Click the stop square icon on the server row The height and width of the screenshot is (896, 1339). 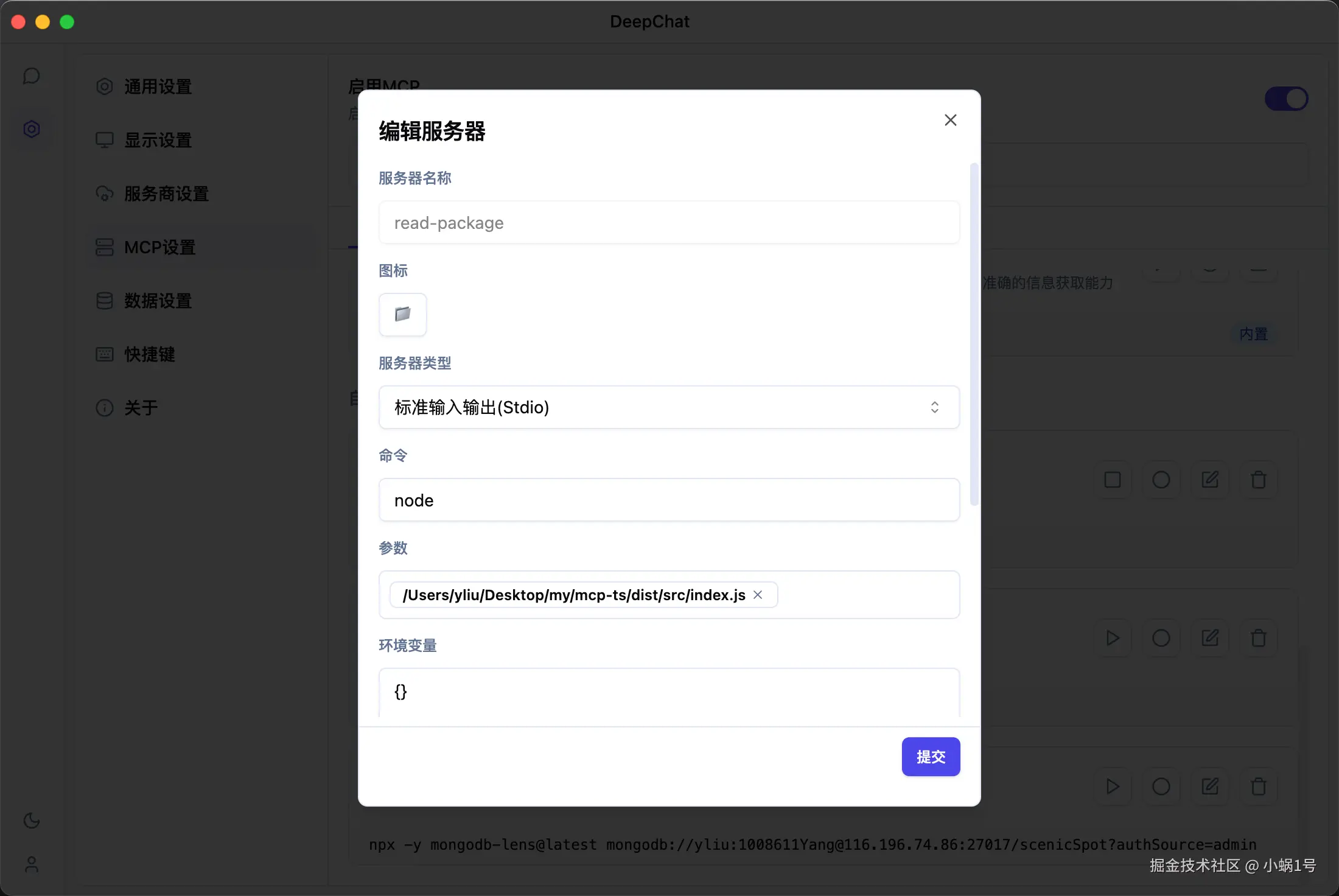pos(1112,480)
